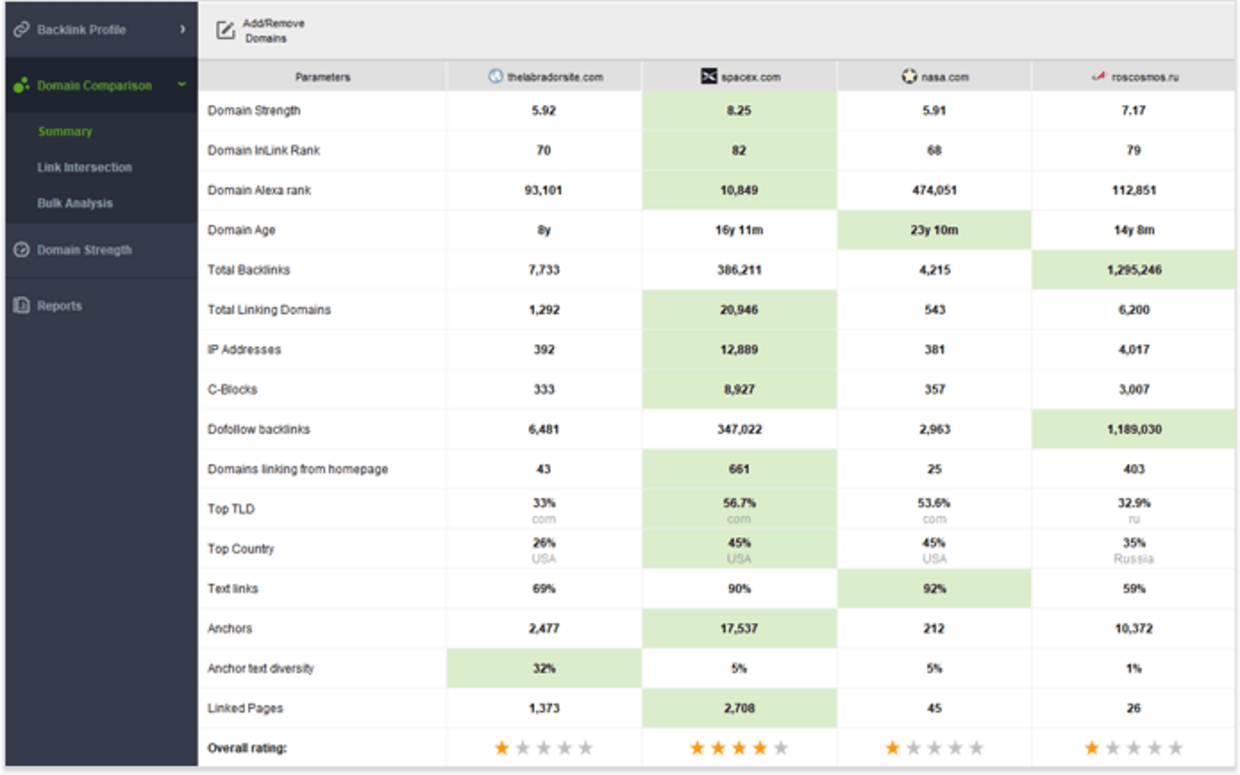Screen dimensions: 1240x775
Task: Click the Add/Remove Domains pencil icon
Action: (224, 28)
